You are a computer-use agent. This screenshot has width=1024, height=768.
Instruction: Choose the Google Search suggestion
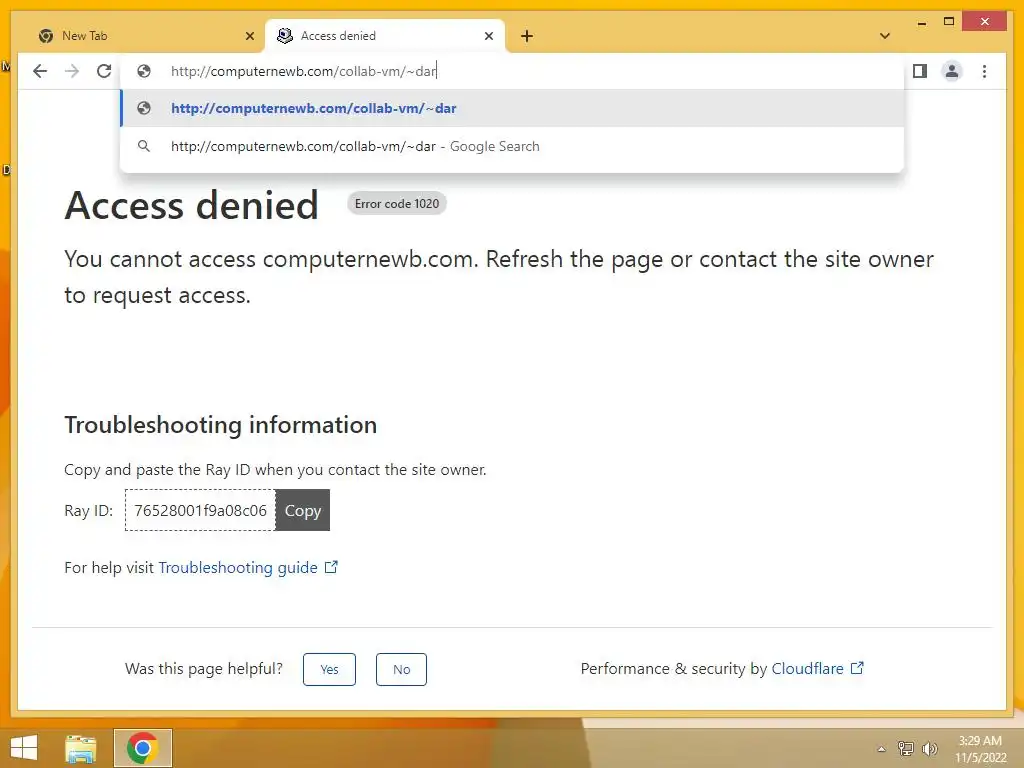[x=512, y=146]
